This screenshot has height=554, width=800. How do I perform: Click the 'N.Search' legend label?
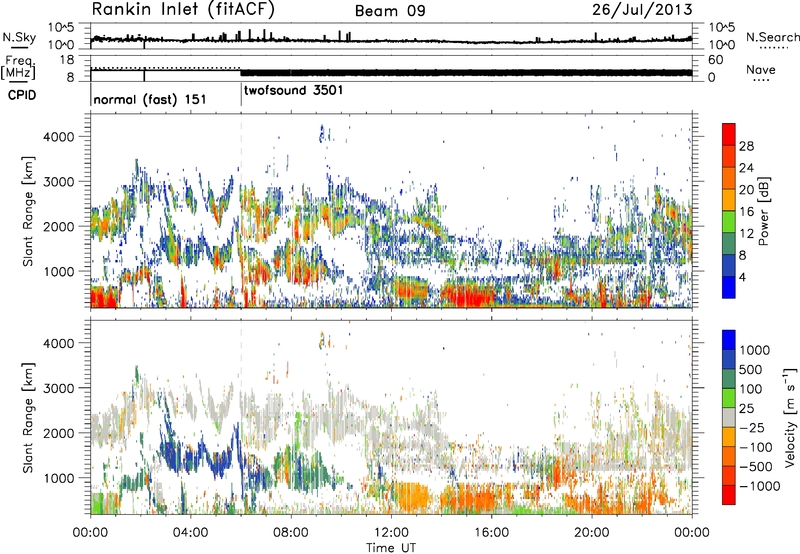coord(773,37)
